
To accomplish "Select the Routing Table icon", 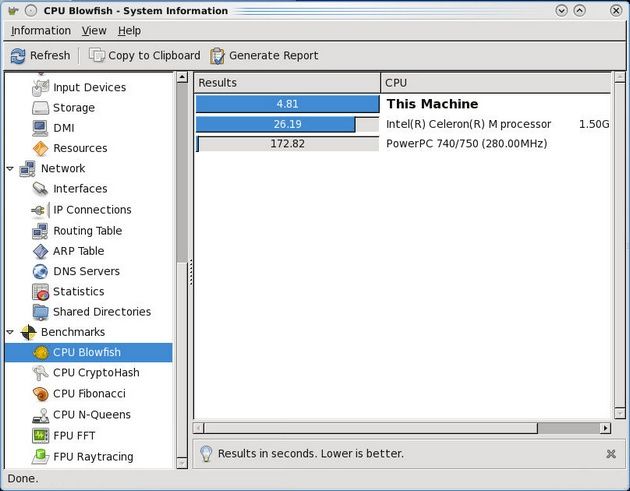I will coord(40,231).
